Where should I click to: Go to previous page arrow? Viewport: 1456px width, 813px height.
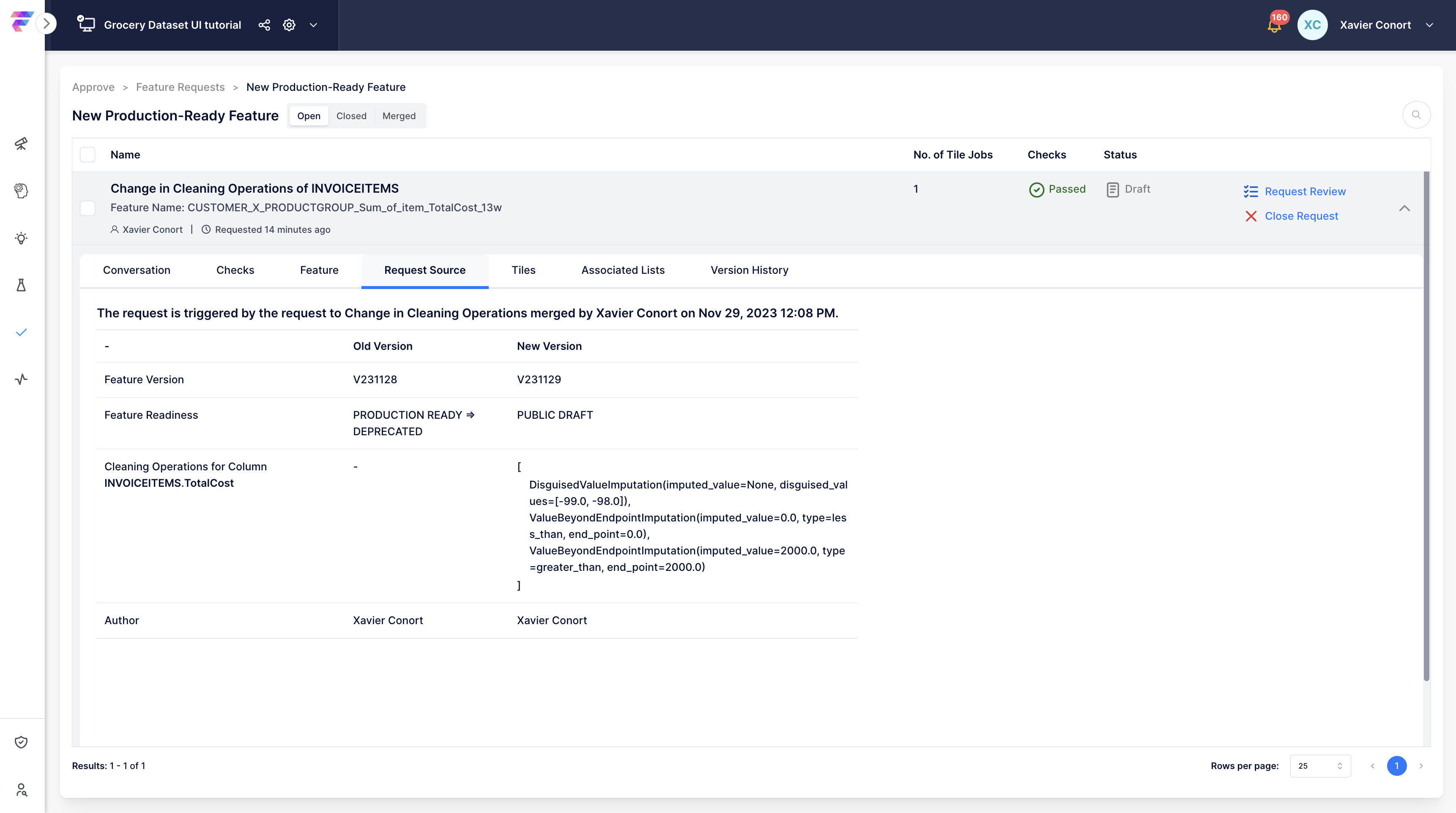[x=1372, y=766]
